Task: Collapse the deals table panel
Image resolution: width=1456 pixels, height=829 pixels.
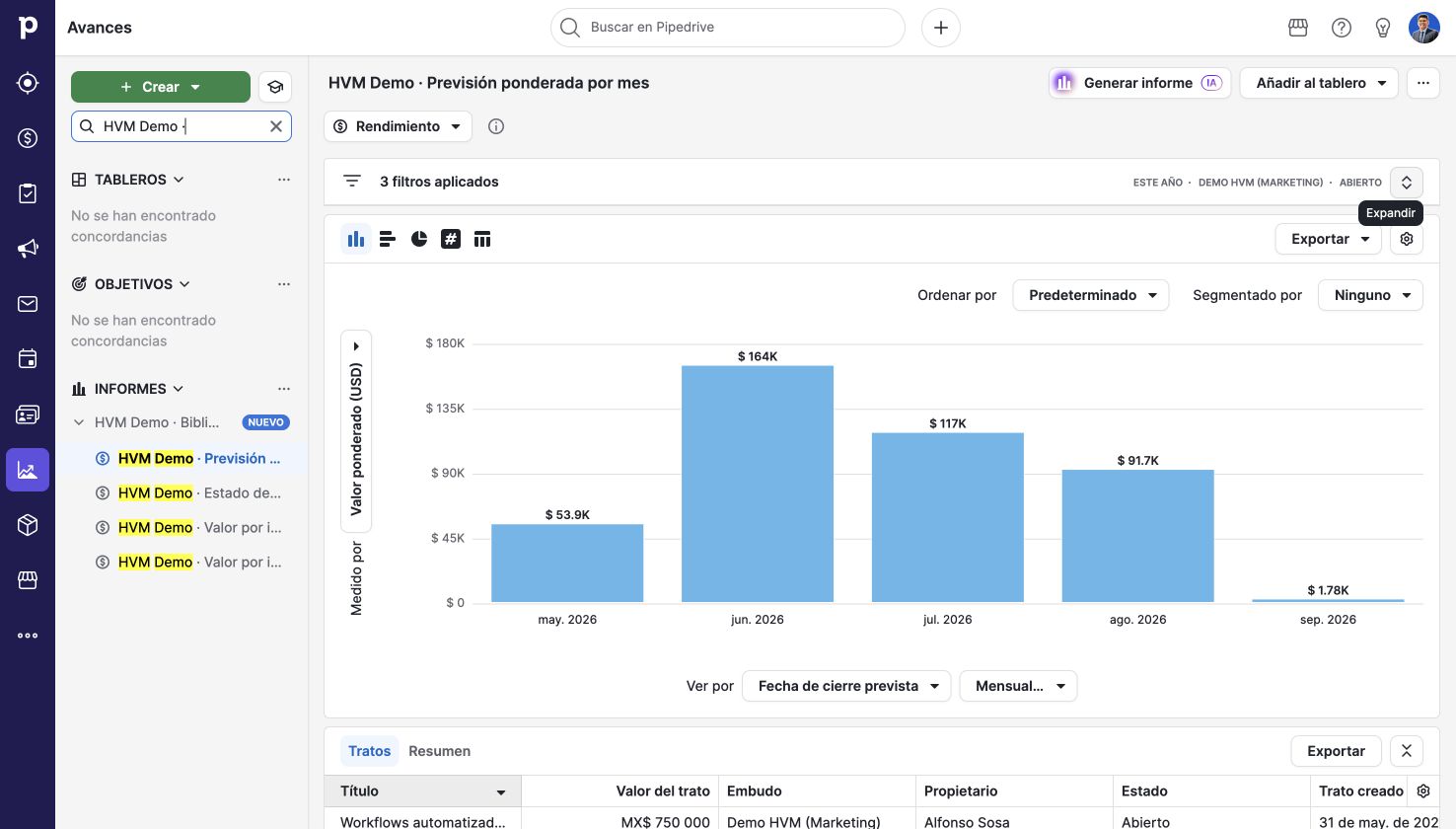Action: tap(1407, 751)
